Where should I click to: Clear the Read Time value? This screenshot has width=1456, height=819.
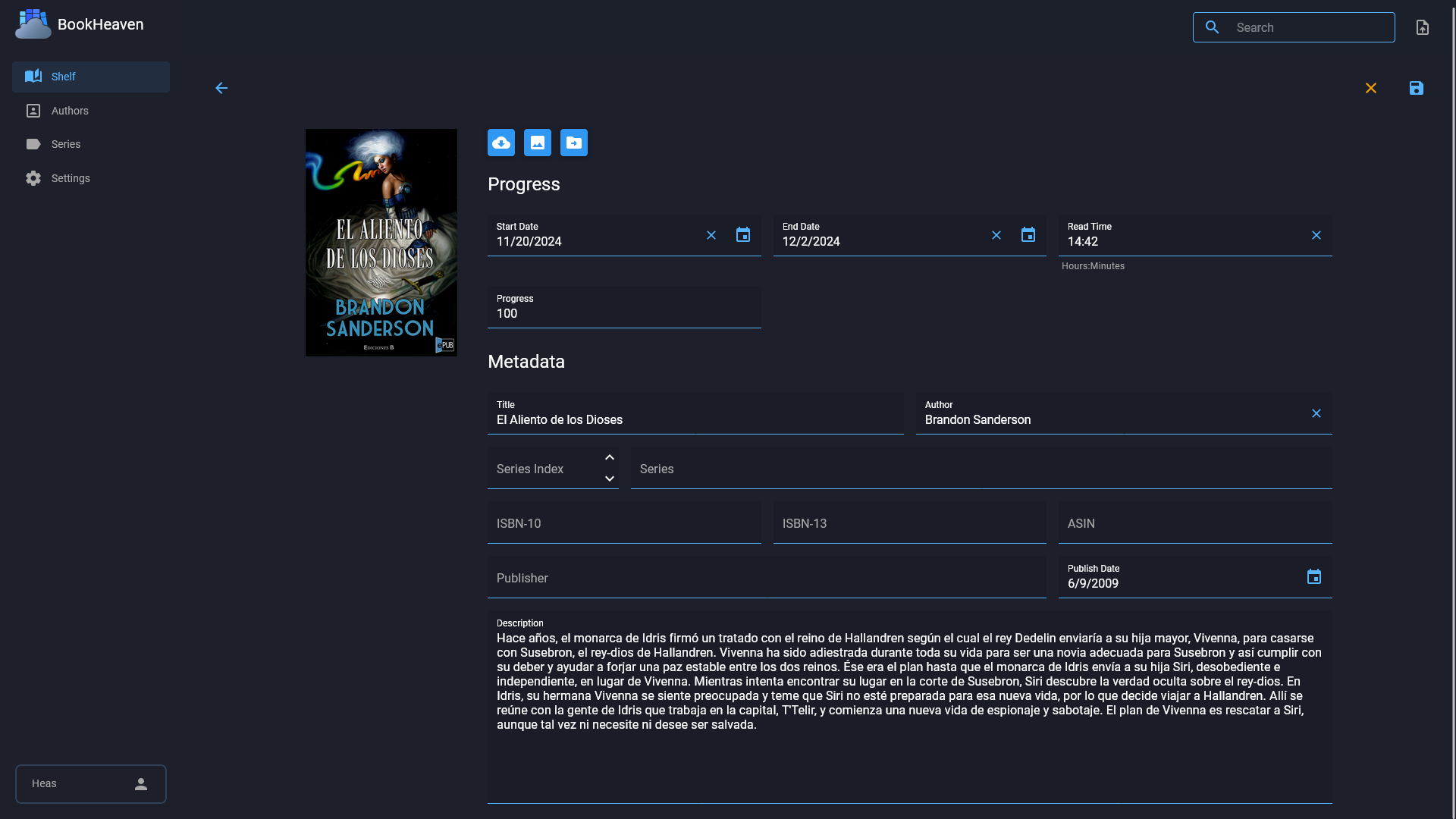click(x=1316, y=235)
